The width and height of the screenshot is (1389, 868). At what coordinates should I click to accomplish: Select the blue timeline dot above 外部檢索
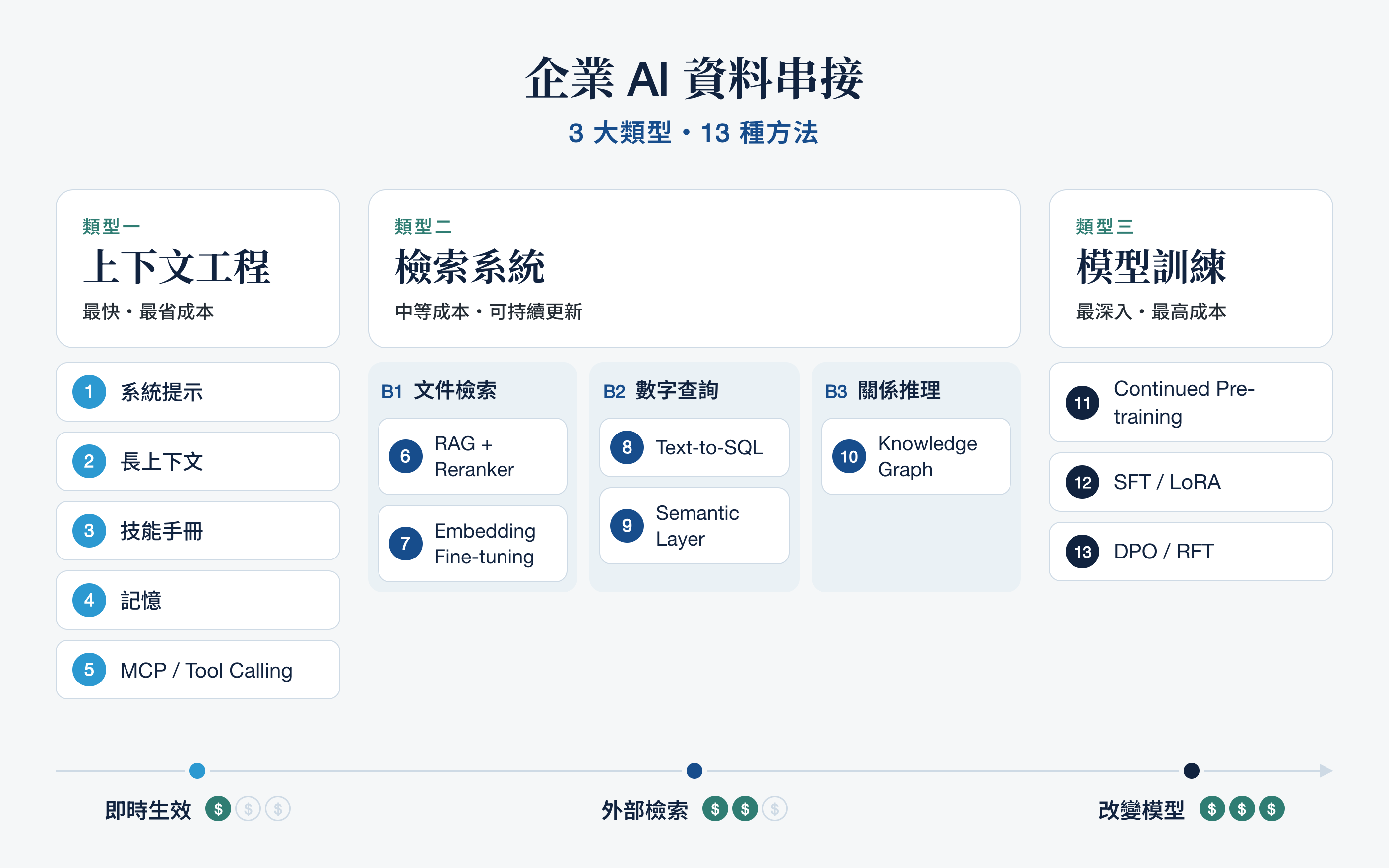click(694, 770)
